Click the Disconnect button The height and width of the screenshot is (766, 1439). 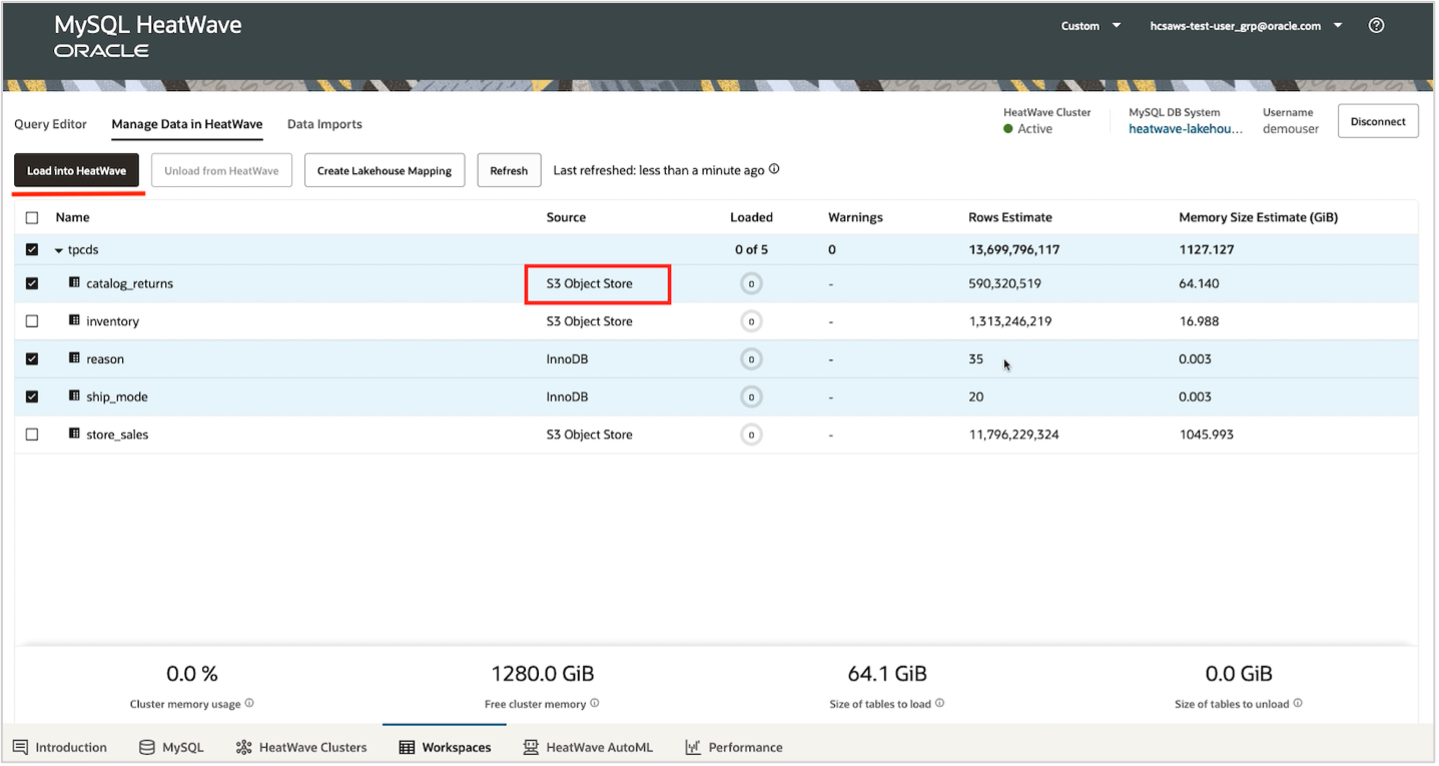point(1377,121)
